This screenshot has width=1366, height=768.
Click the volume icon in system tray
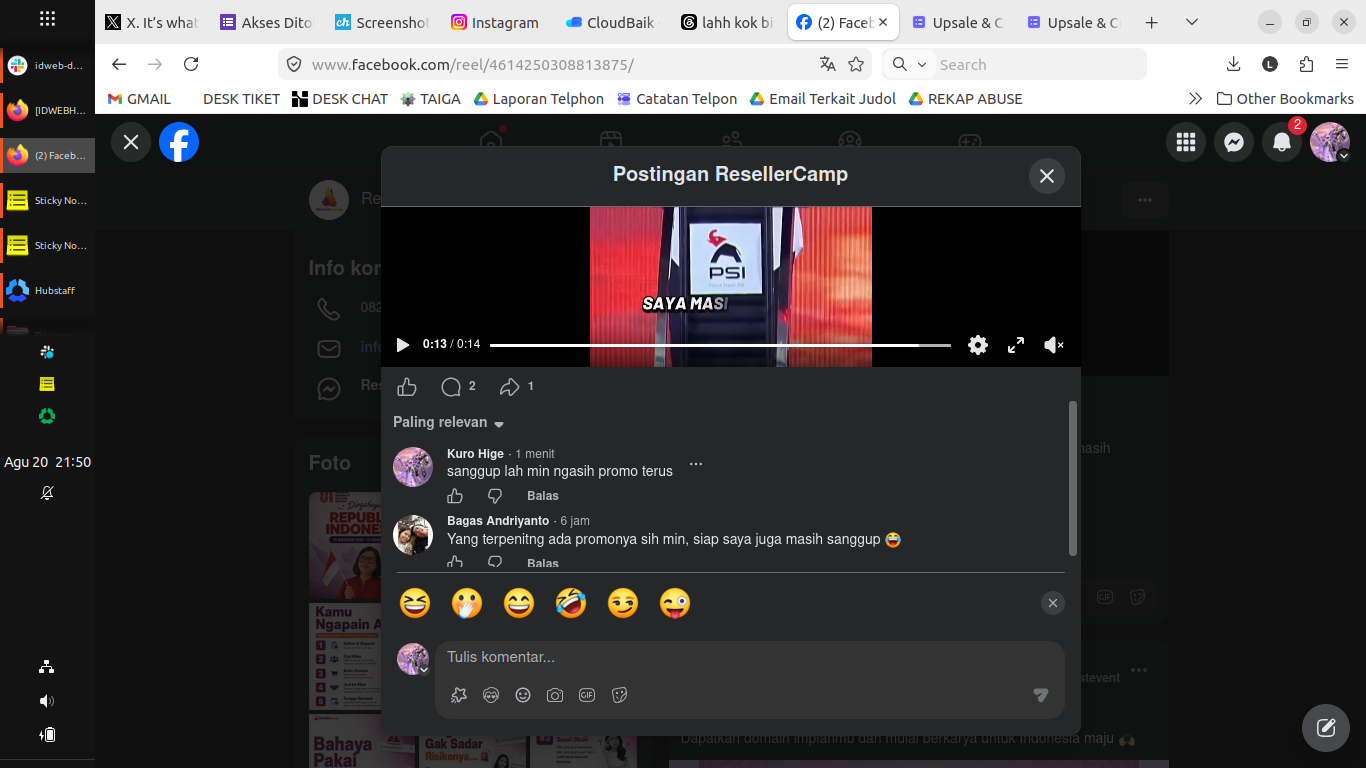[47, 701]
